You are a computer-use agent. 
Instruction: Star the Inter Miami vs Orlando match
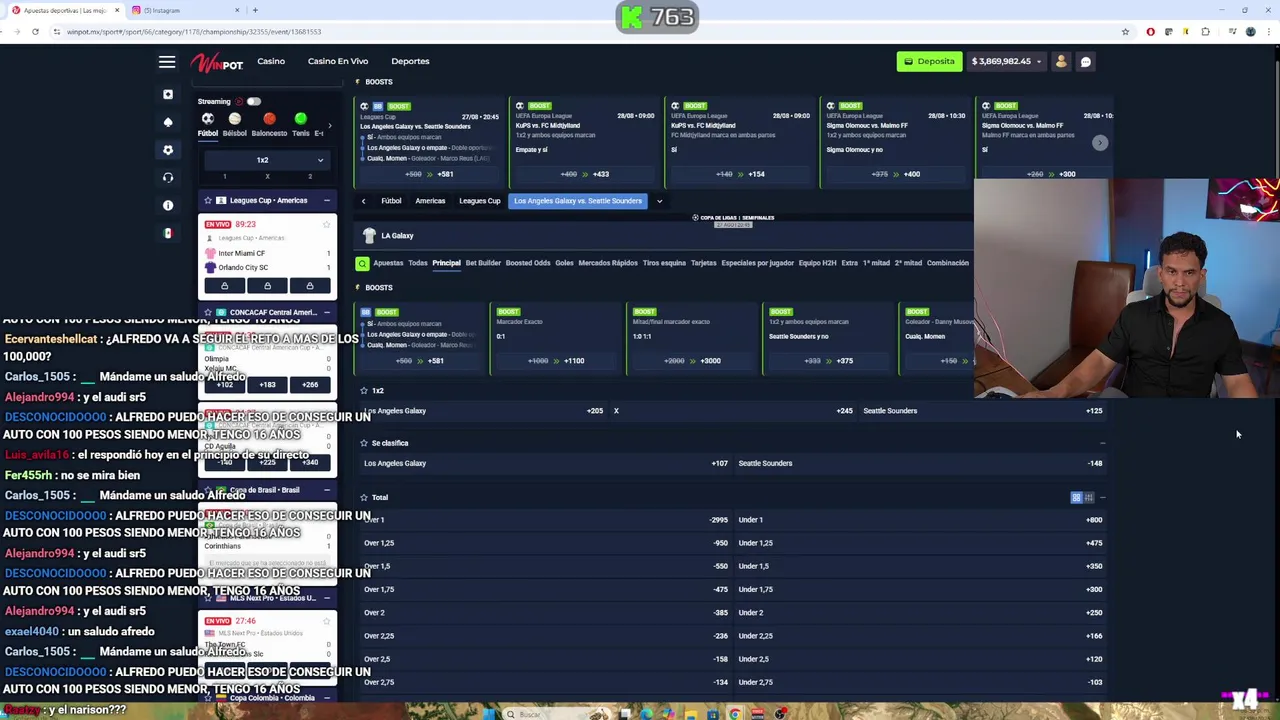[x=326, y=225]
